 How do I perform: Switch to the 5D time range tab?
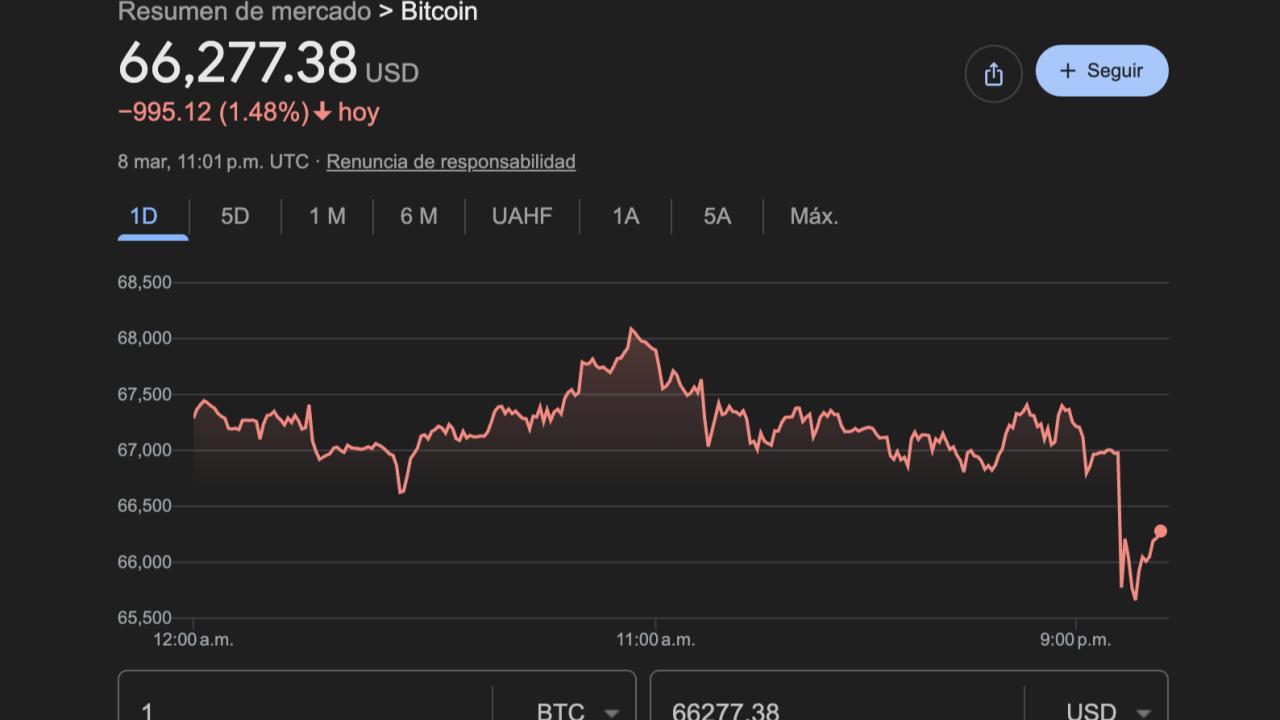(233, 216)
